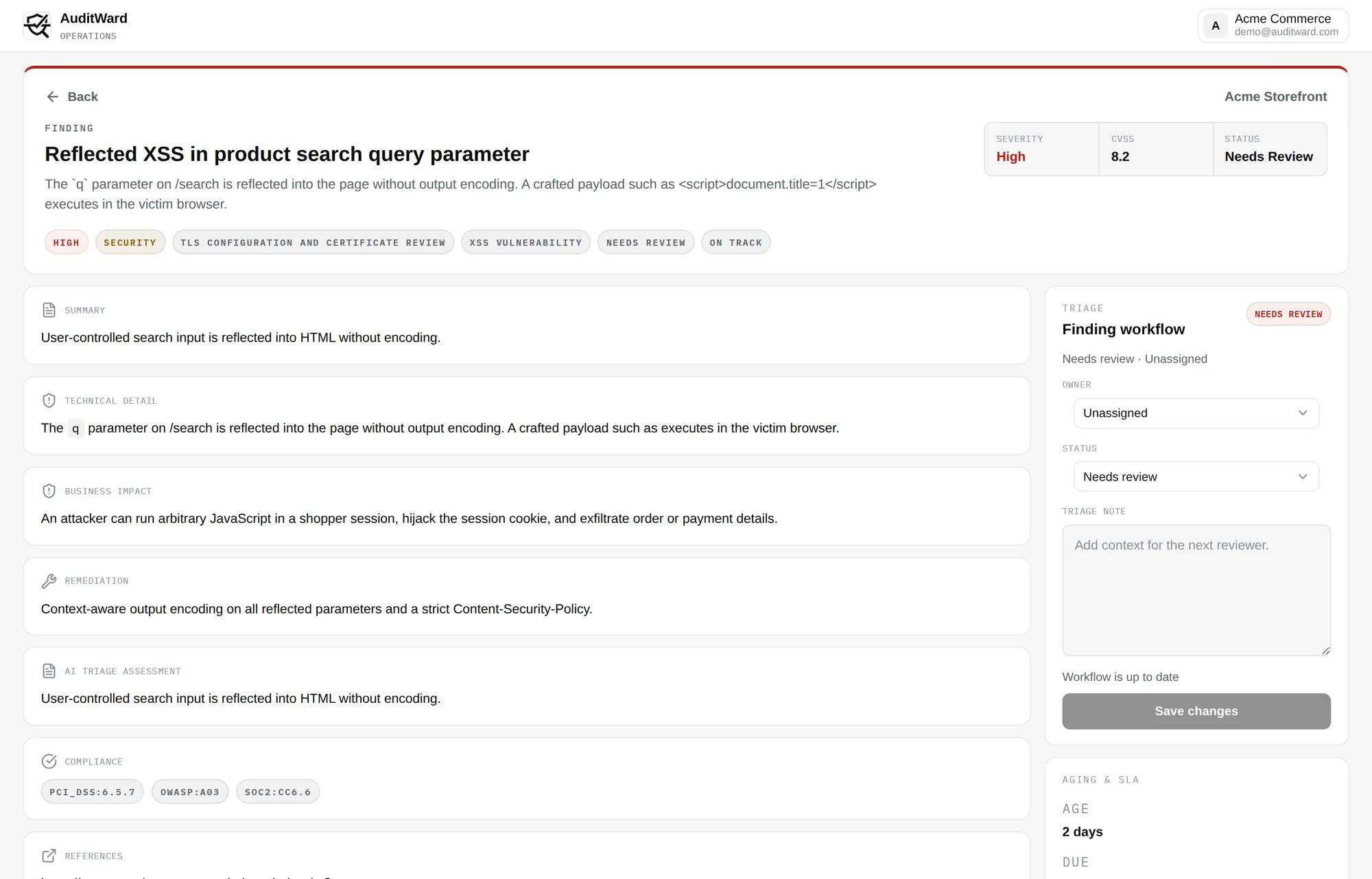Expand the Owner dropdown chevron
The image size is (1372, 879).
tap(1303, 413)
